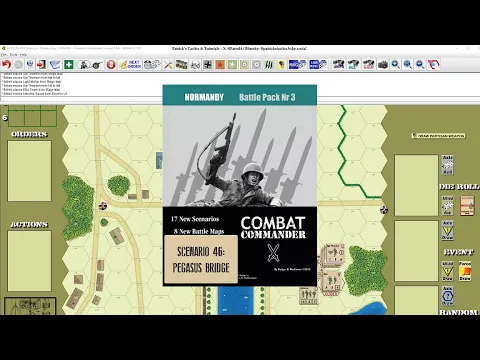Screen dimensions: 480x360
Task: Click the tan roundel nationality icon
Action: [x=244, y=64]
